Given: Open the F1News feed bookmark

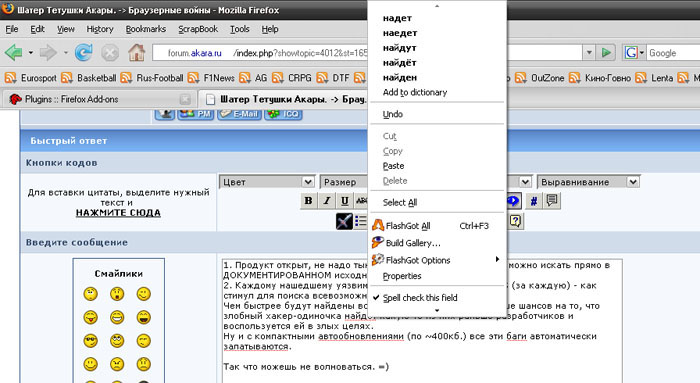Looking at the screenshot, I should pos(211,78).
